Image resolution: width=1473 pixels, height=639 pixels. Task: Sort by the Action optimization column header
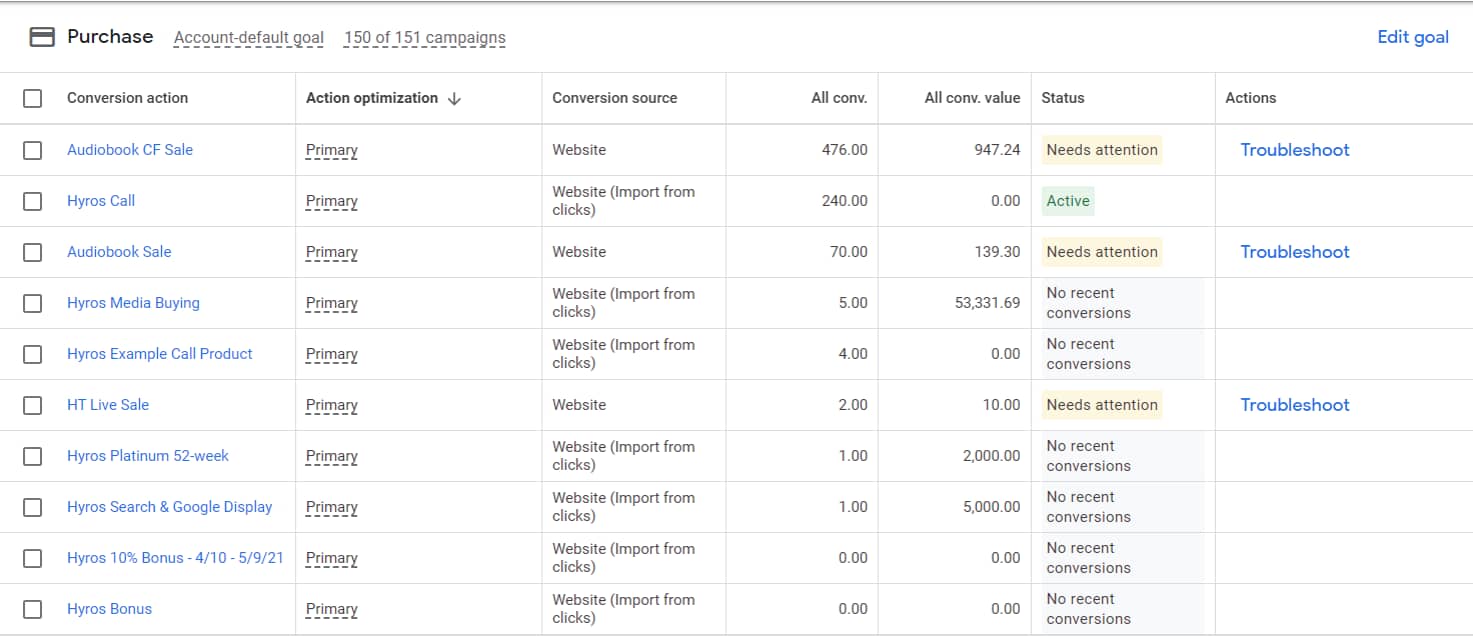[372, 98]
